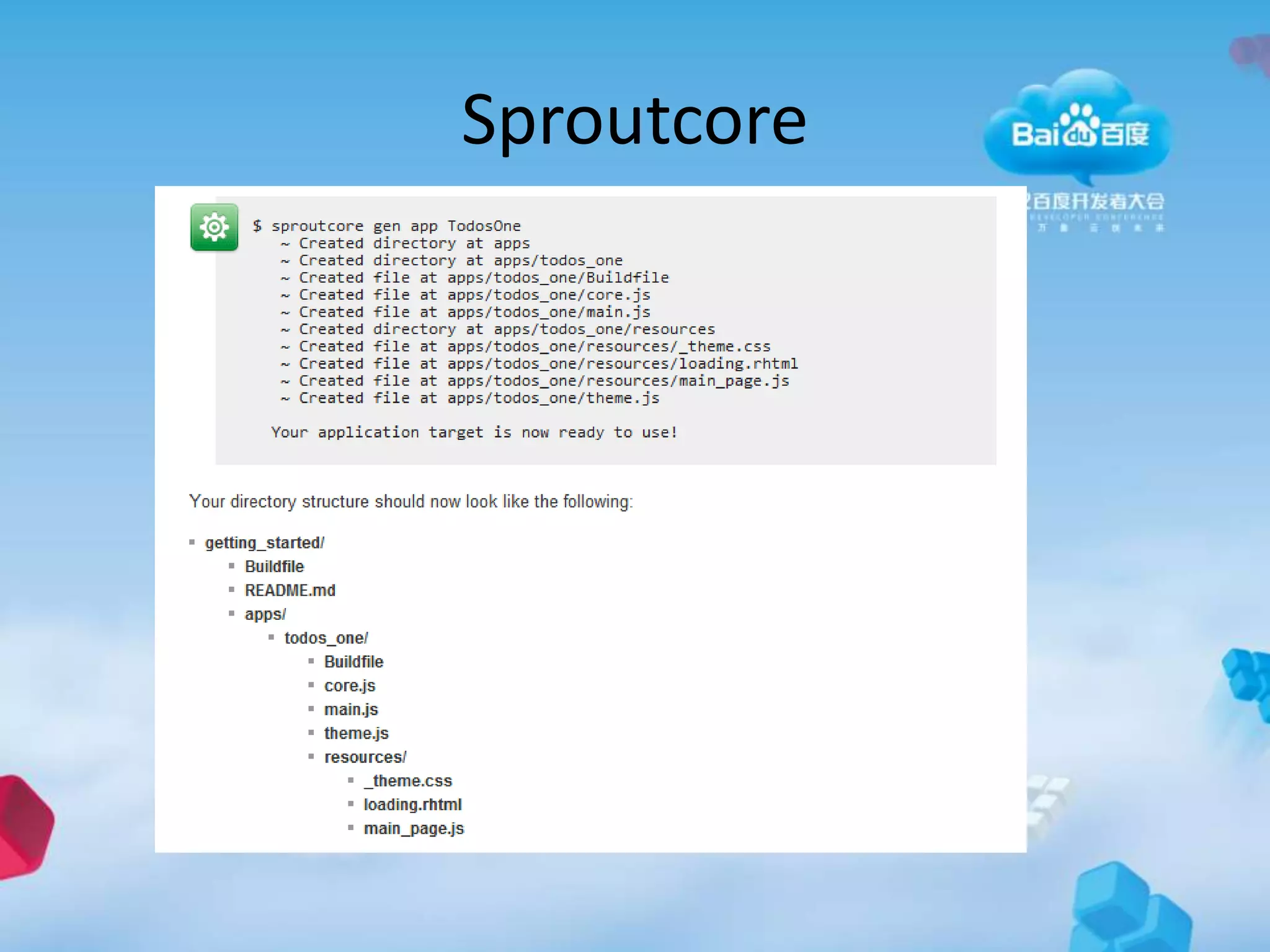
Task: Select the "todos_one/" folder entry
Action: point(326,638)
